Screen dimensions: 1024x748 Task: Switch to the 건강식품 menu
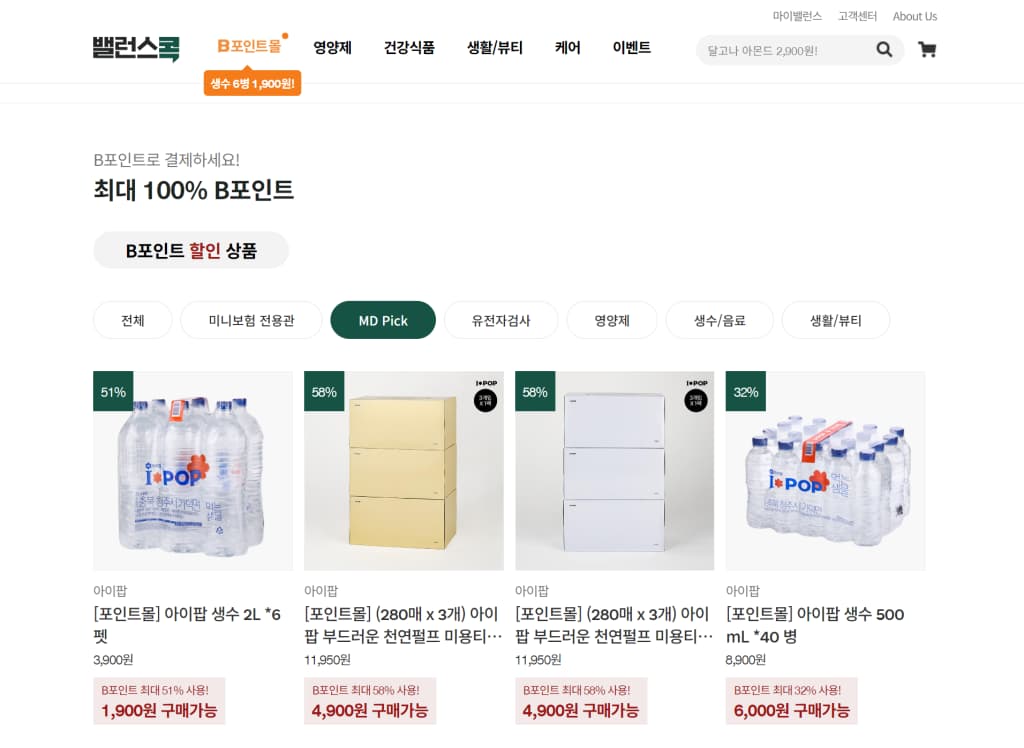coord(409,46)
